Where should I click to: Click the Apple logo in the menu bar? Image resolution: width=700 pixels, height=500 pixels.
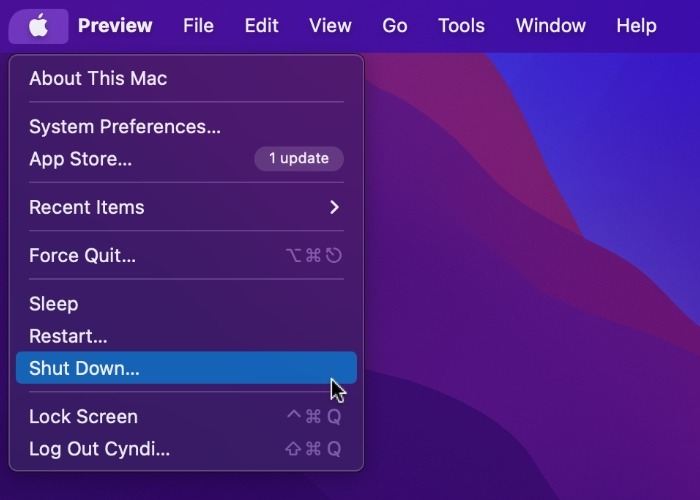point(38,26)
